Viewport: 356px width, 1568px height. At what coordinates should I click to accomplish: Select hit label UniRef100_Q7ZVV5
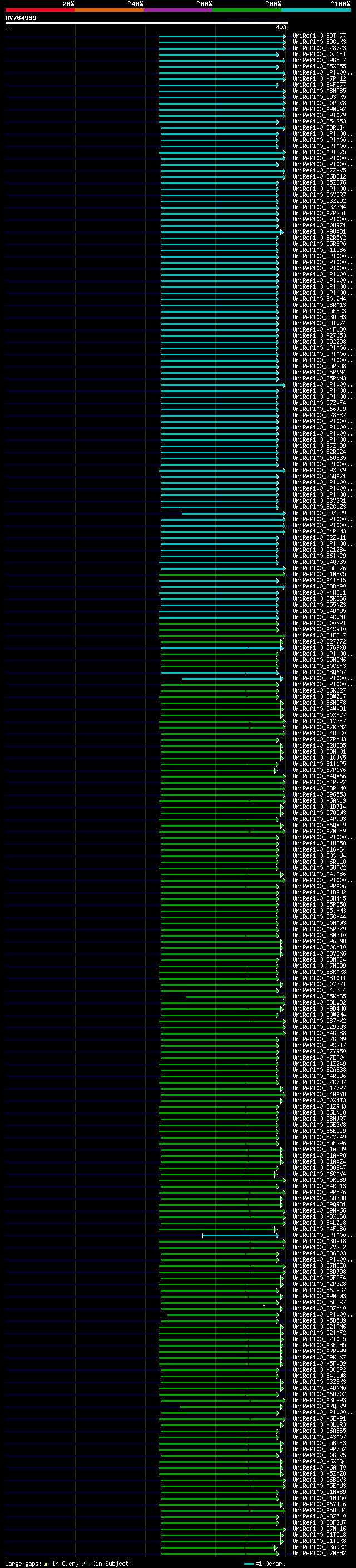(x=319, y=170)
